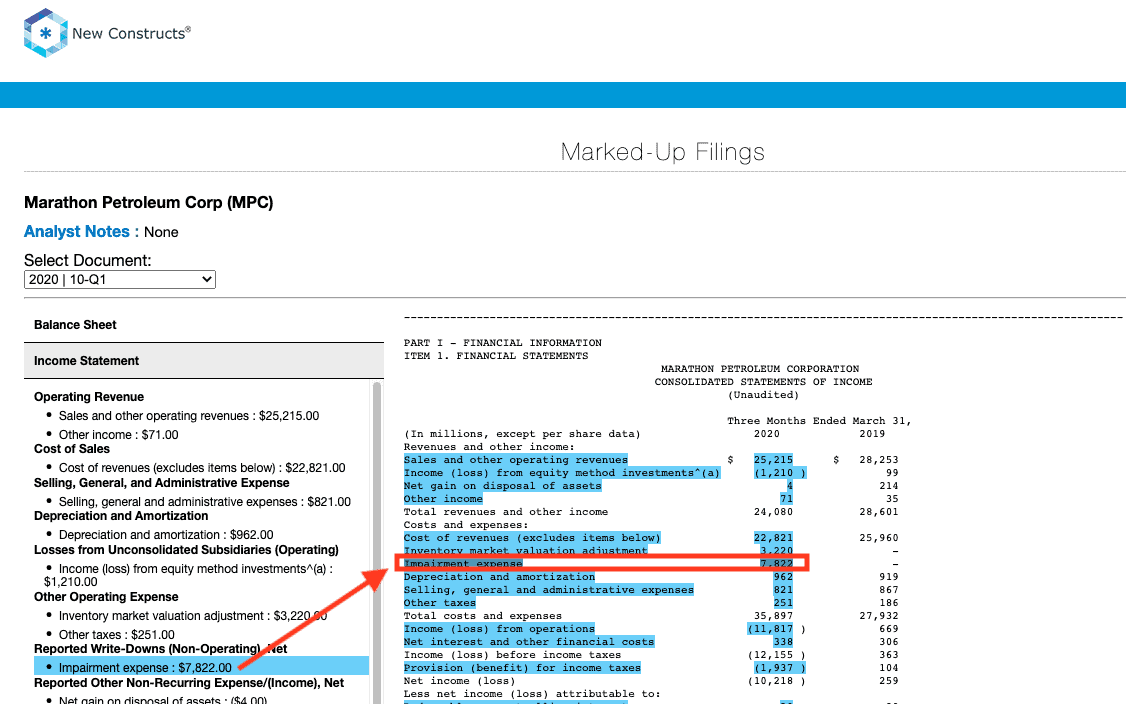1126x704 pixels.
Task: Select Other taxes $251.00 item
Action: click(116, 634)
